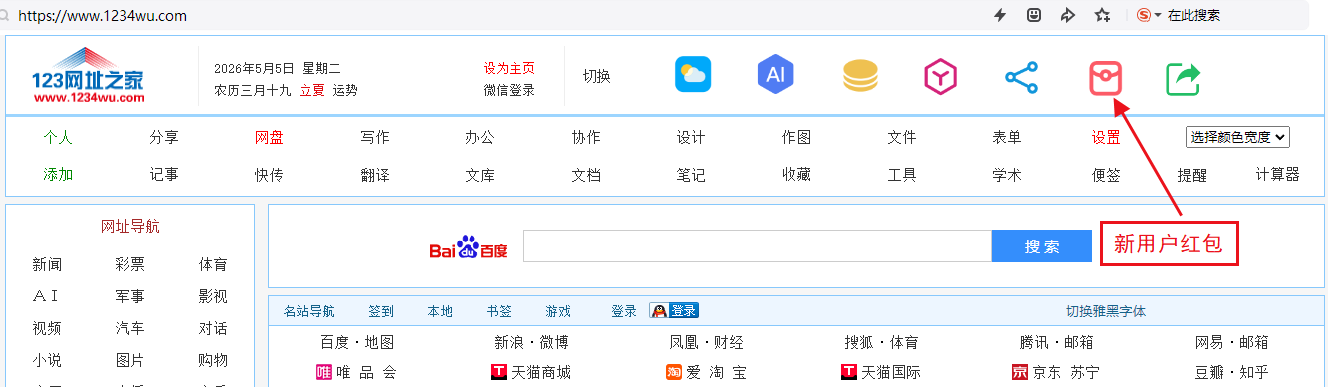Click the gold coins icon
1328x387 pixels.
860,75
